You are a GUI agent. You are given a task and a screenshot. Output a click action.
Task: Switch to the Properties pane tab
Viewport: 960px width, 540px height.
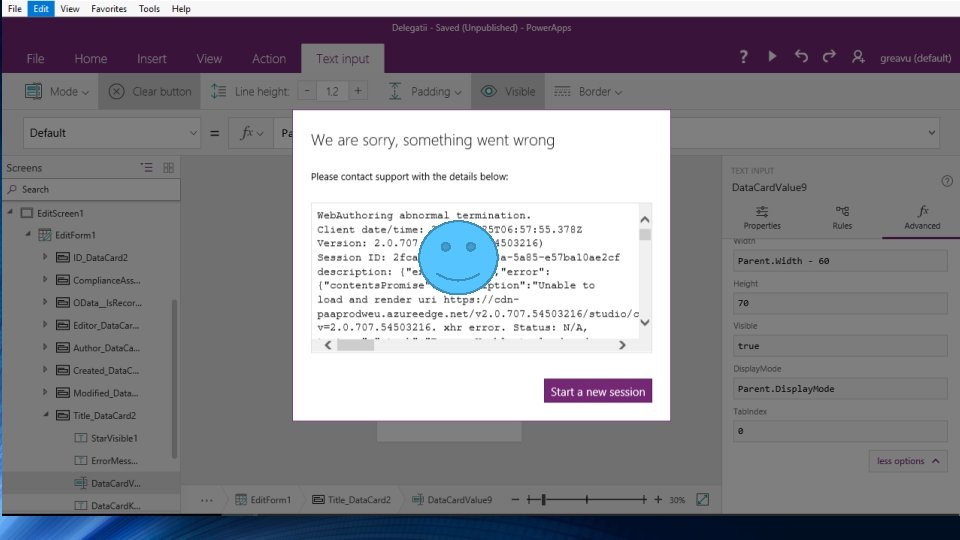762,218
